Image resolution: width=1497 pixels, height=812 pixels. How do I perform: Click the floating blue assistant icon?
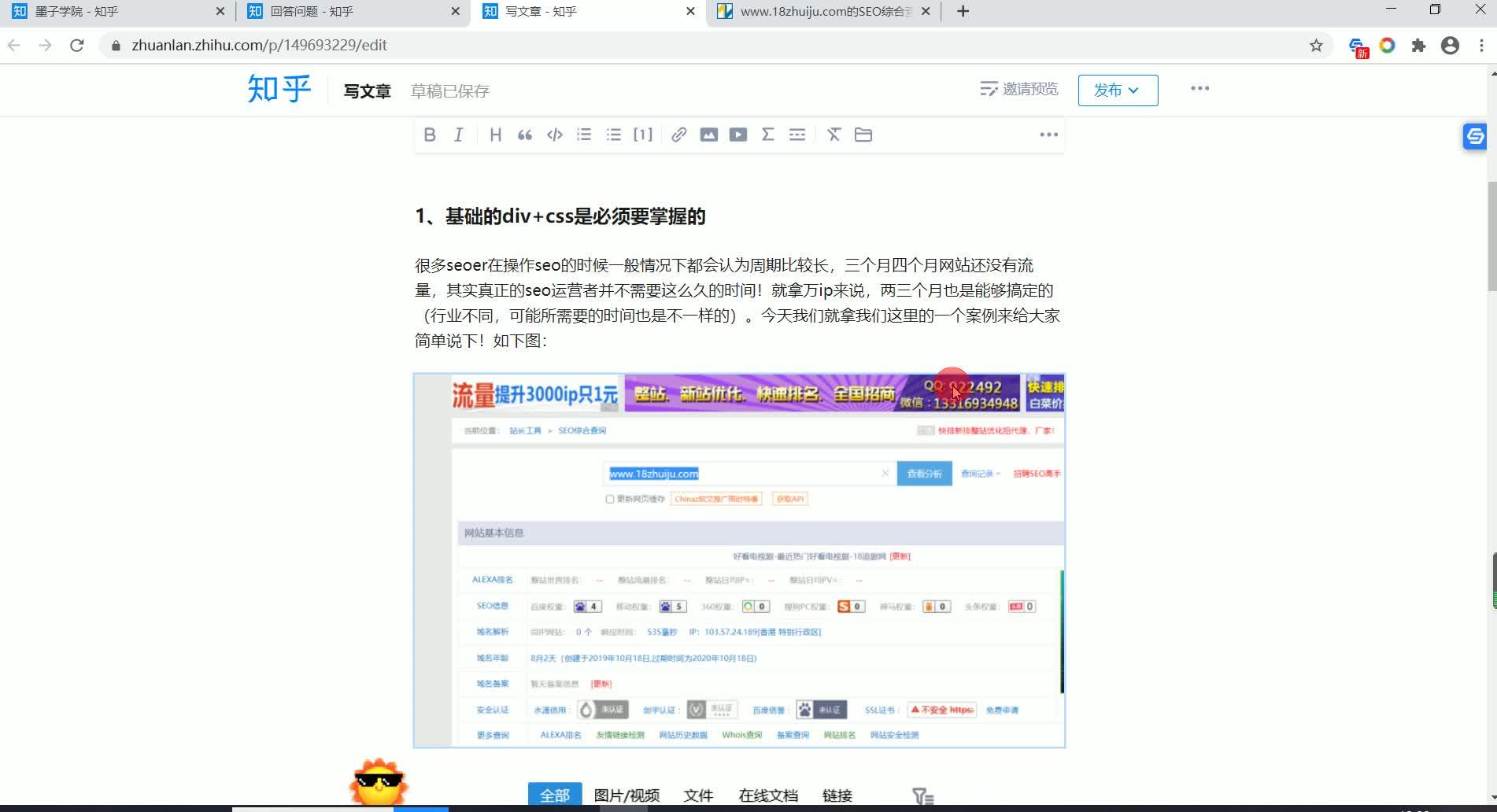point(1475,136)
